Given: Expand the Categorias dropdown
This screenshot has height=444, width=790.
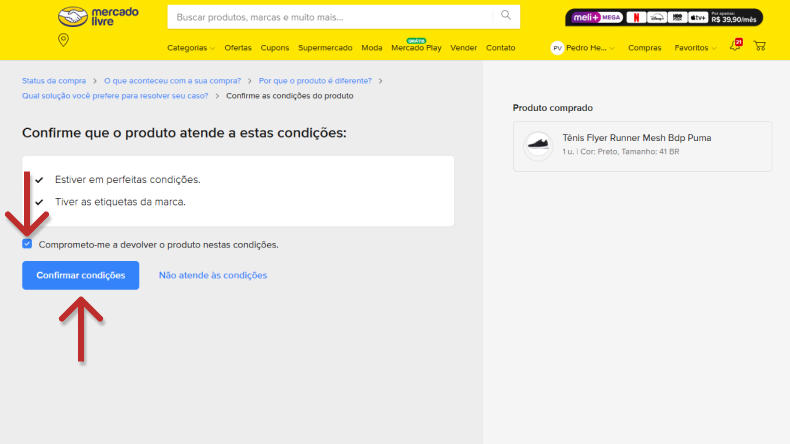Looking at the screenshot, I should [x=190, y=48].
